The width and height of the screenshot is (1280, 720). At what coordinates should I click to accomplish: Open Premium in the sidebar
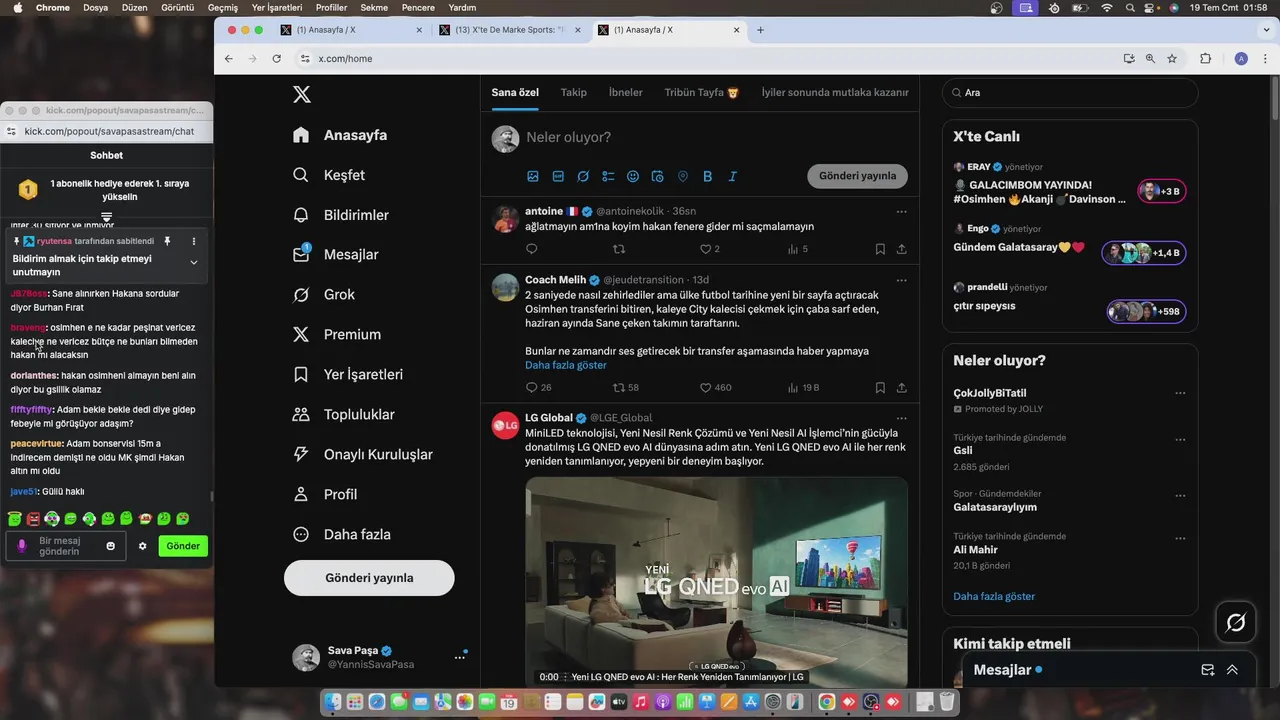[x=336, y=335]
